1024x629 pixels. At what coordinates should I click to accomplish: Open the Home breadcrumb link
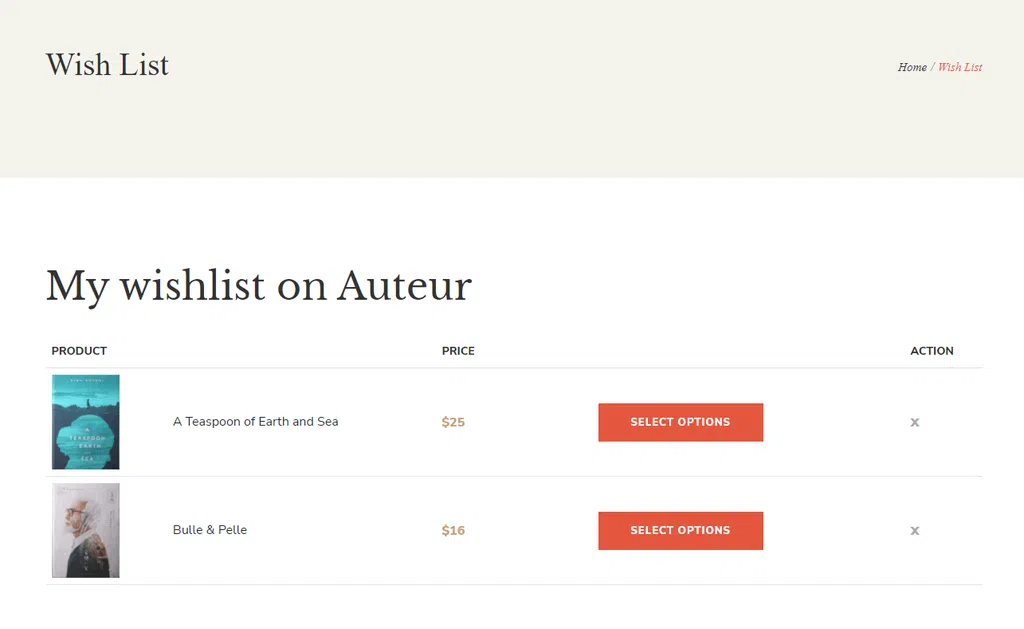pyautogui.click(x=912, y=67)
